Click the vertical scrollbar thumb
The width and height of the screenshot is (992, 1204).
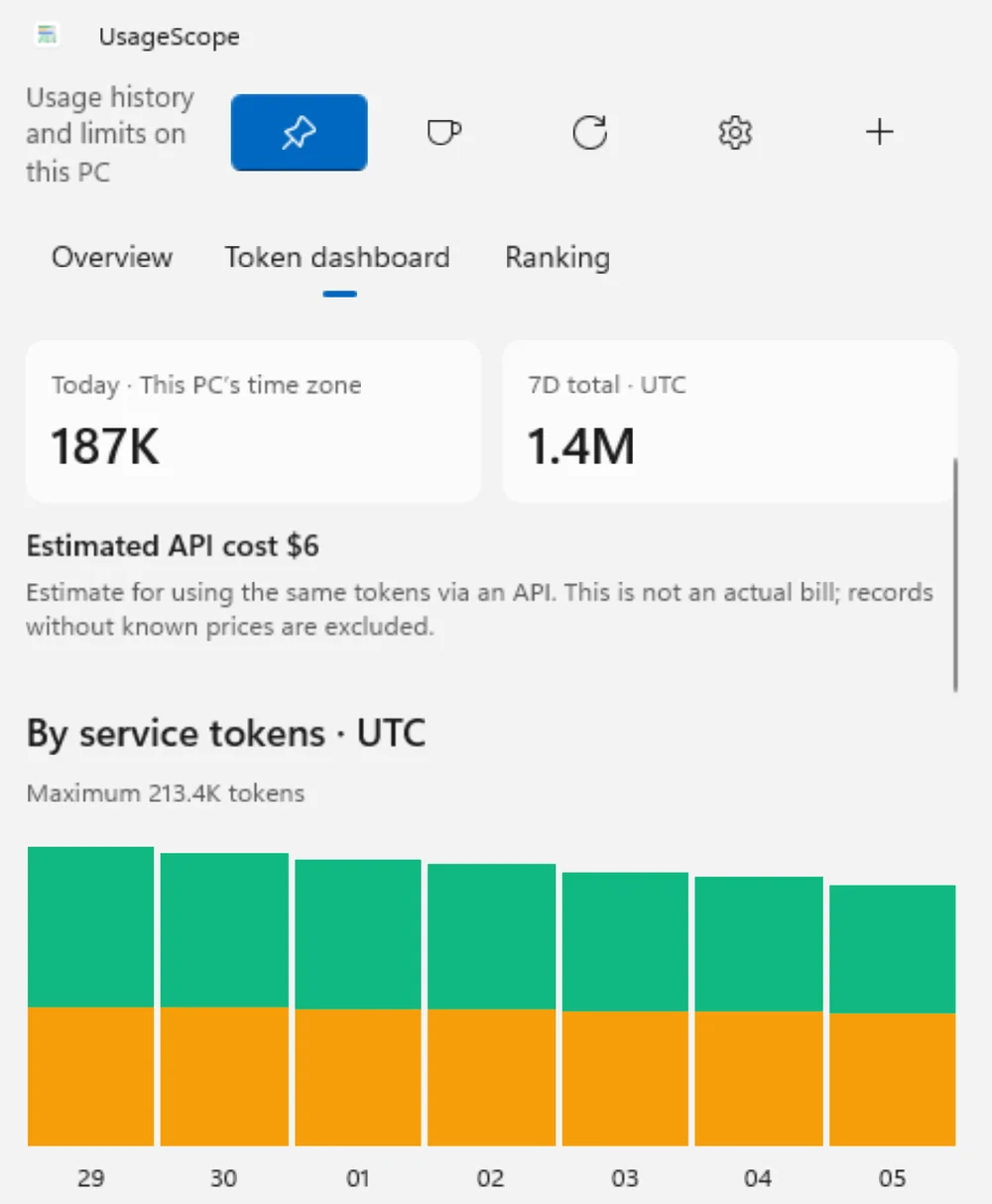click(x=955, y=574)
